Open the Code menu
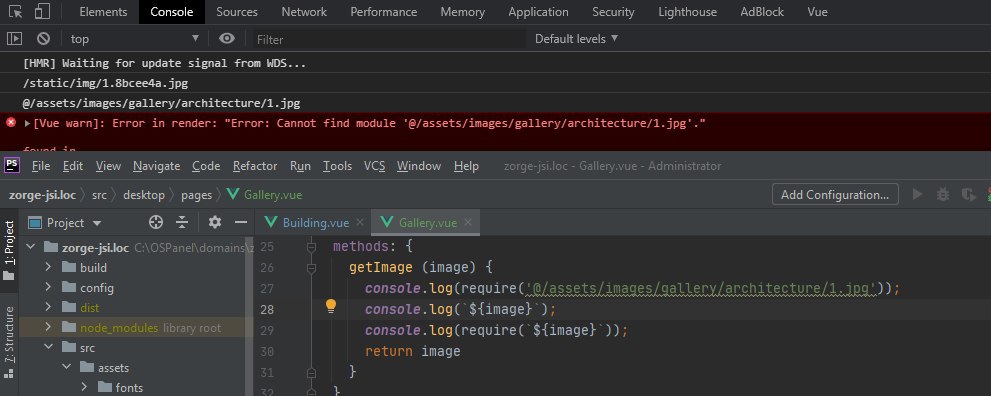Image resolution: width=991 pixels, height=396 pixels. tap(206, 166)
